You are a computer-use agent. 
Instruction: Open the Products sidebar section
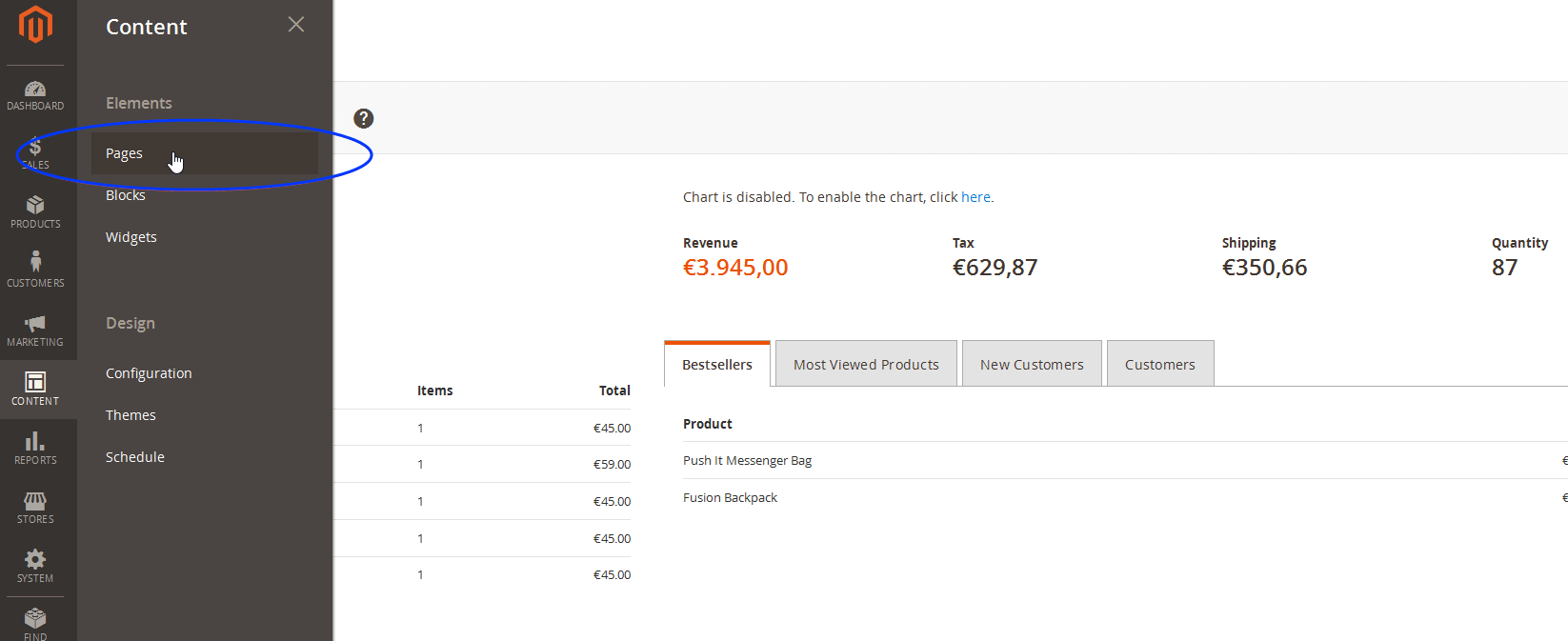coord(35,212)
